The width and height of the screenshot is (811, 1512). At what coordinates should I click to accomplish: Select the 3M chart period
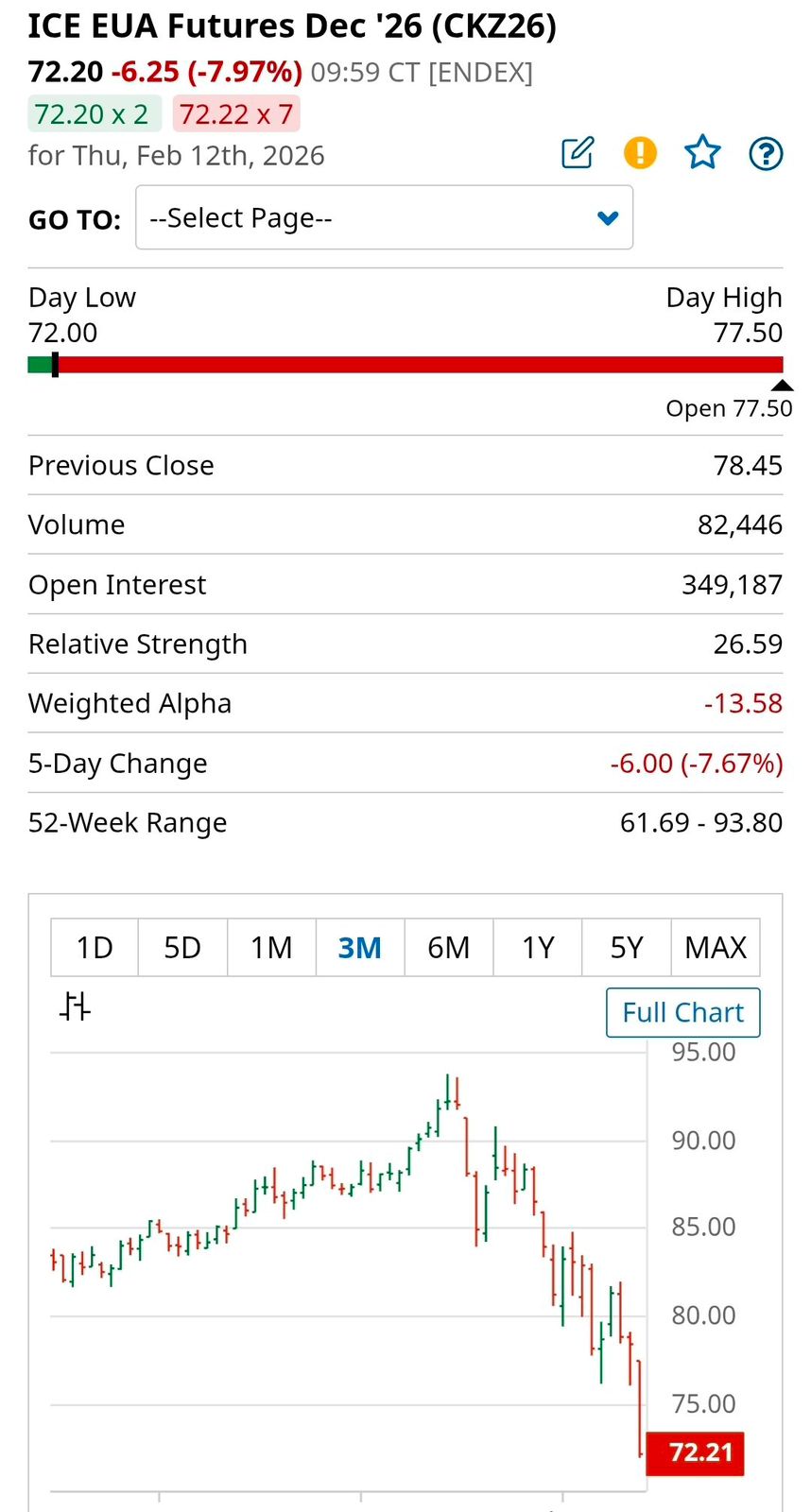tap(360, 947)
